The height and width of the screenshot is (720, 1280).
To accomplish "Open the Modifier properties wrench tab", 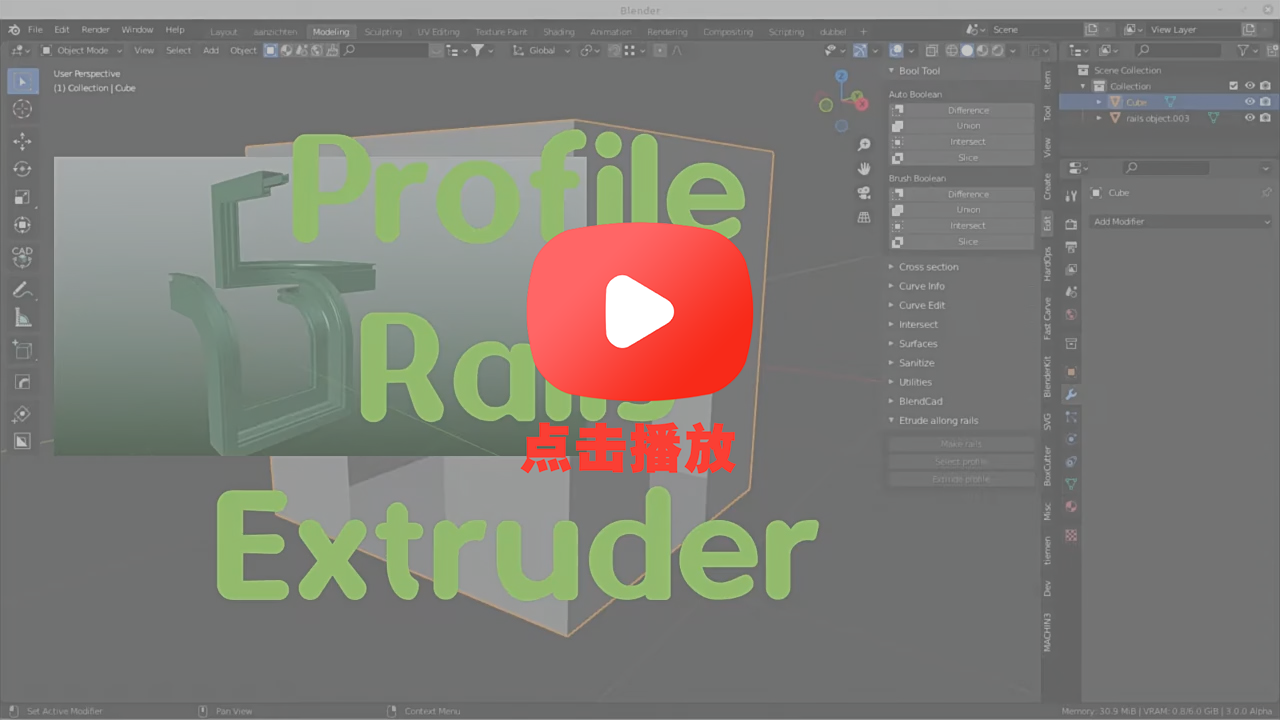I will [x=1071, y=394].
